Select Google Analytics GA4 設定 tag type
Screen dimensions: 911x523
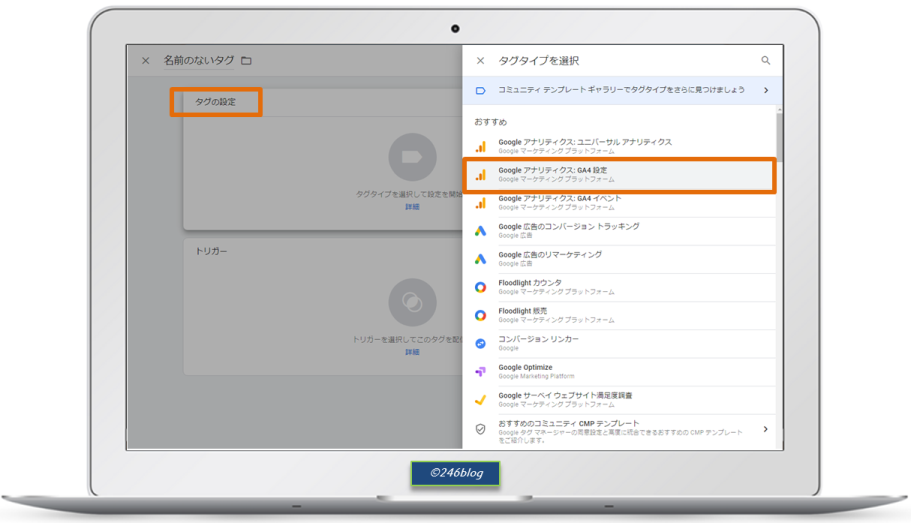(619, 175)
